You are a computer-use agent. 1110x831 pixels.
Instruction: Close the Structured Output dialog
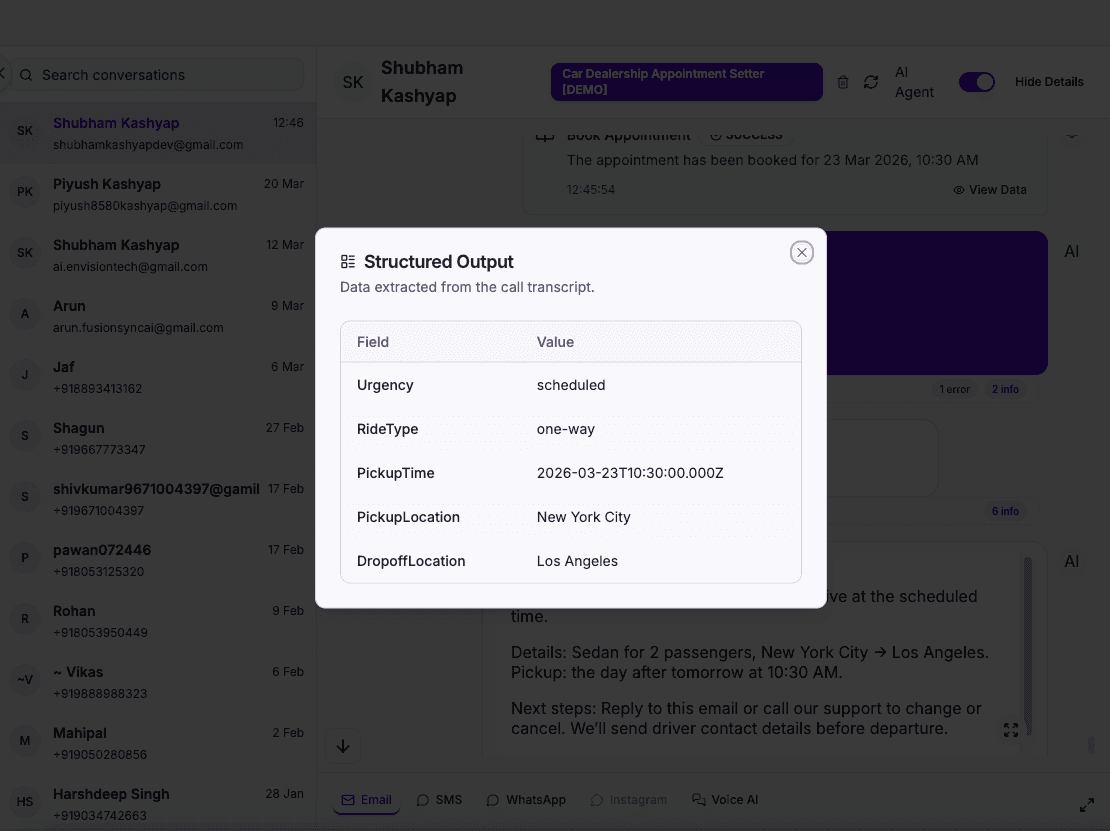(801, 252)
